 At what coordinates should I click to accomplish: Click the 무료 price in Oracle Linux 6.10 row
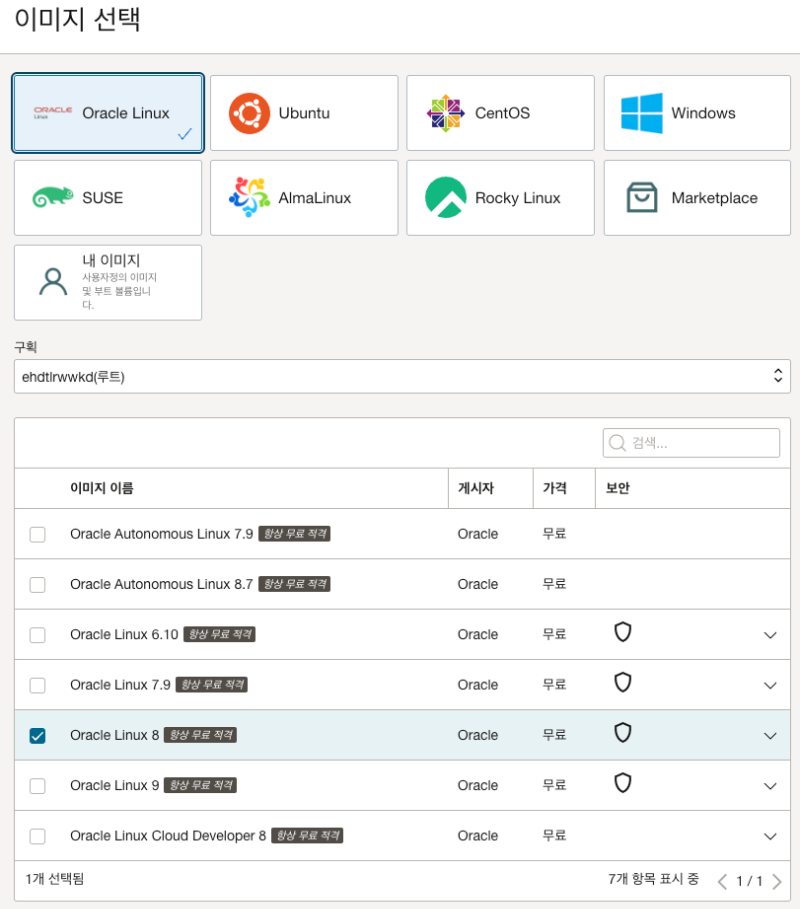pos(554,634)
